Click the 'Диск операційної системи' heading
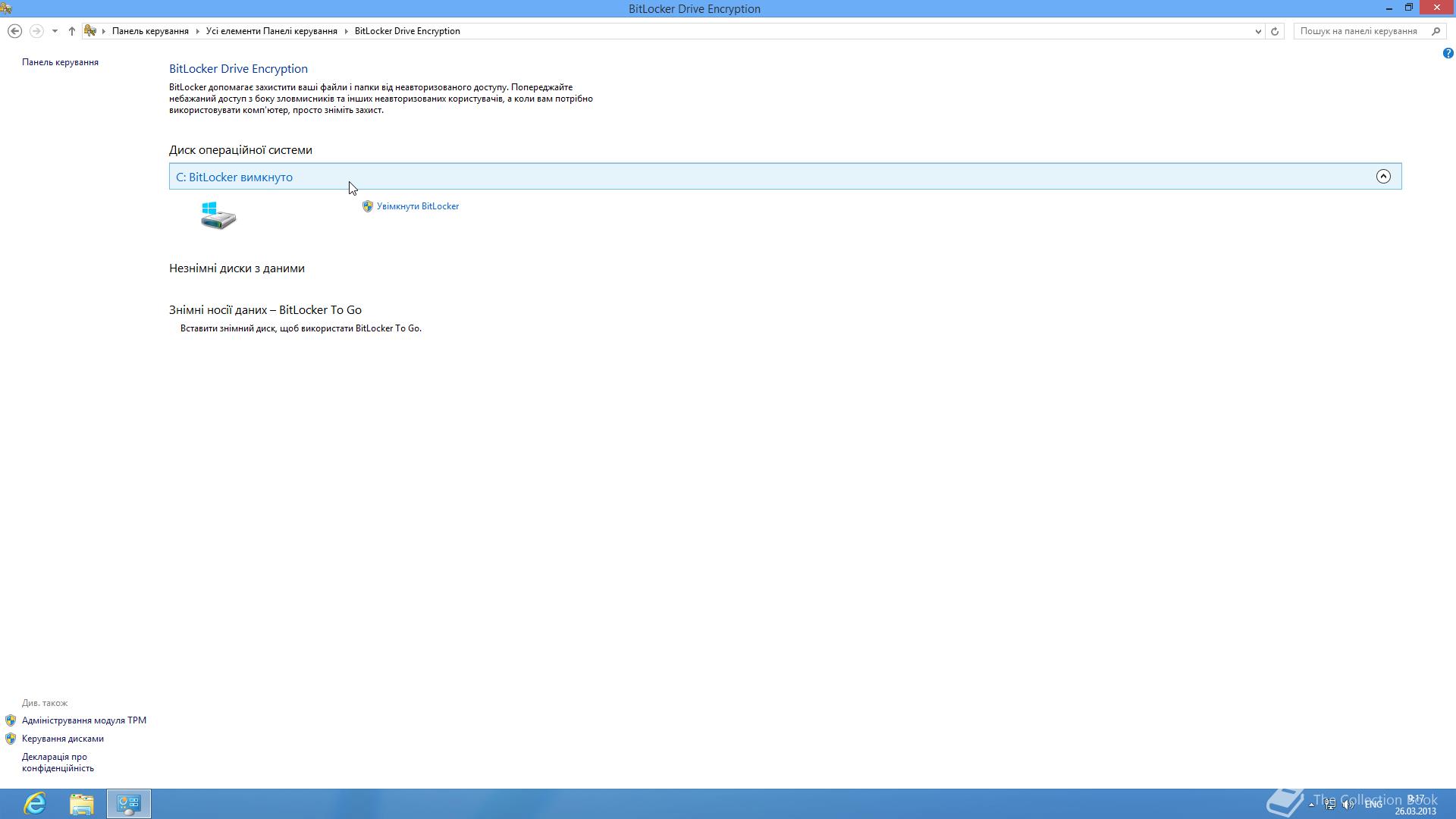1456x819 pixels. [240, 150]
